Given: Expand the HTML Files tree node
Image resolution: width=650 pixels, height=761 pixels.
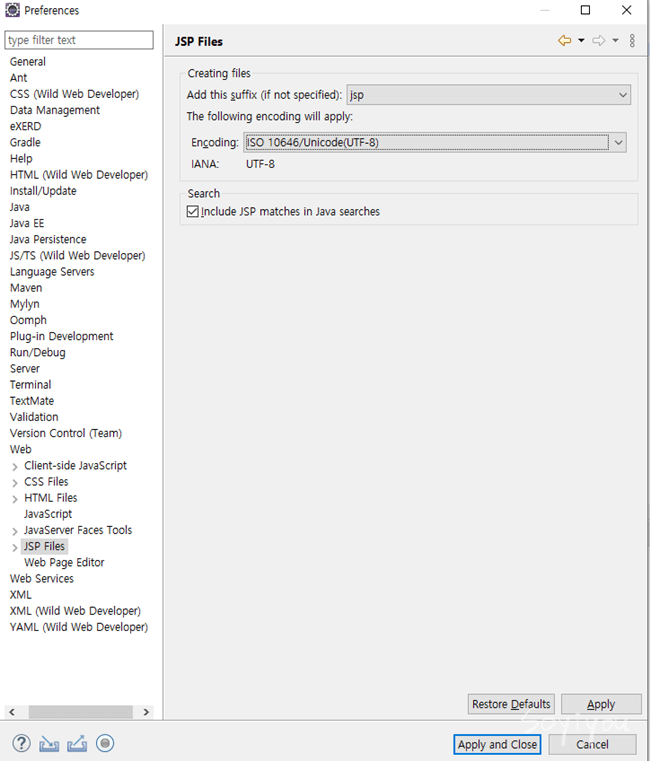Looking at the screenshot, I should (x=15, y=498).
